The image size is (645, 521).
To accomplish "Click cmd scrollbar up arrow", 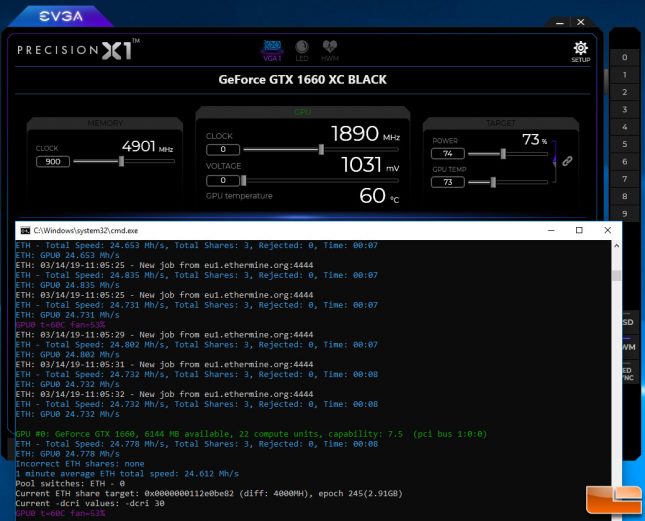I will pyautogui.click(x=616, y=246).
